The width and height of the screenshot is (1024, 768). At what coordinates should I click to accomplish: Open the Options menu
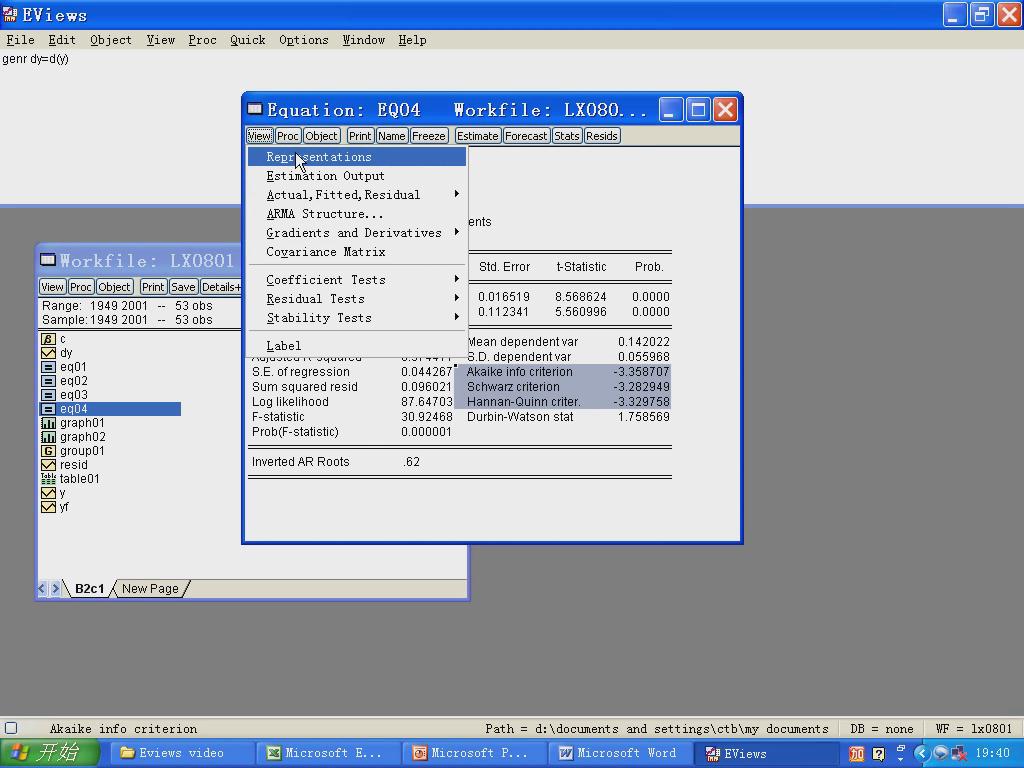pos(304,40)
